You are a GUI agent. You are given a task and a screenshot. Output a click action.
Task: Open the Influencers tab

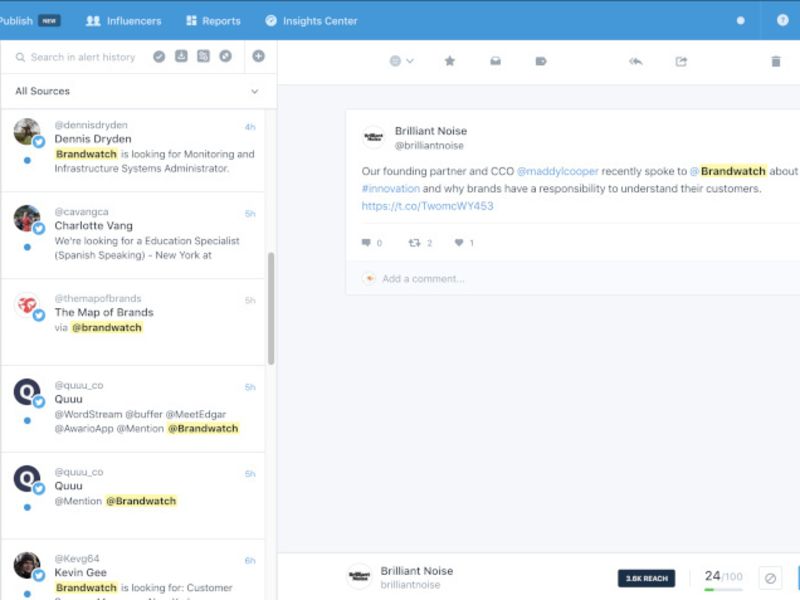coord(123,21)
